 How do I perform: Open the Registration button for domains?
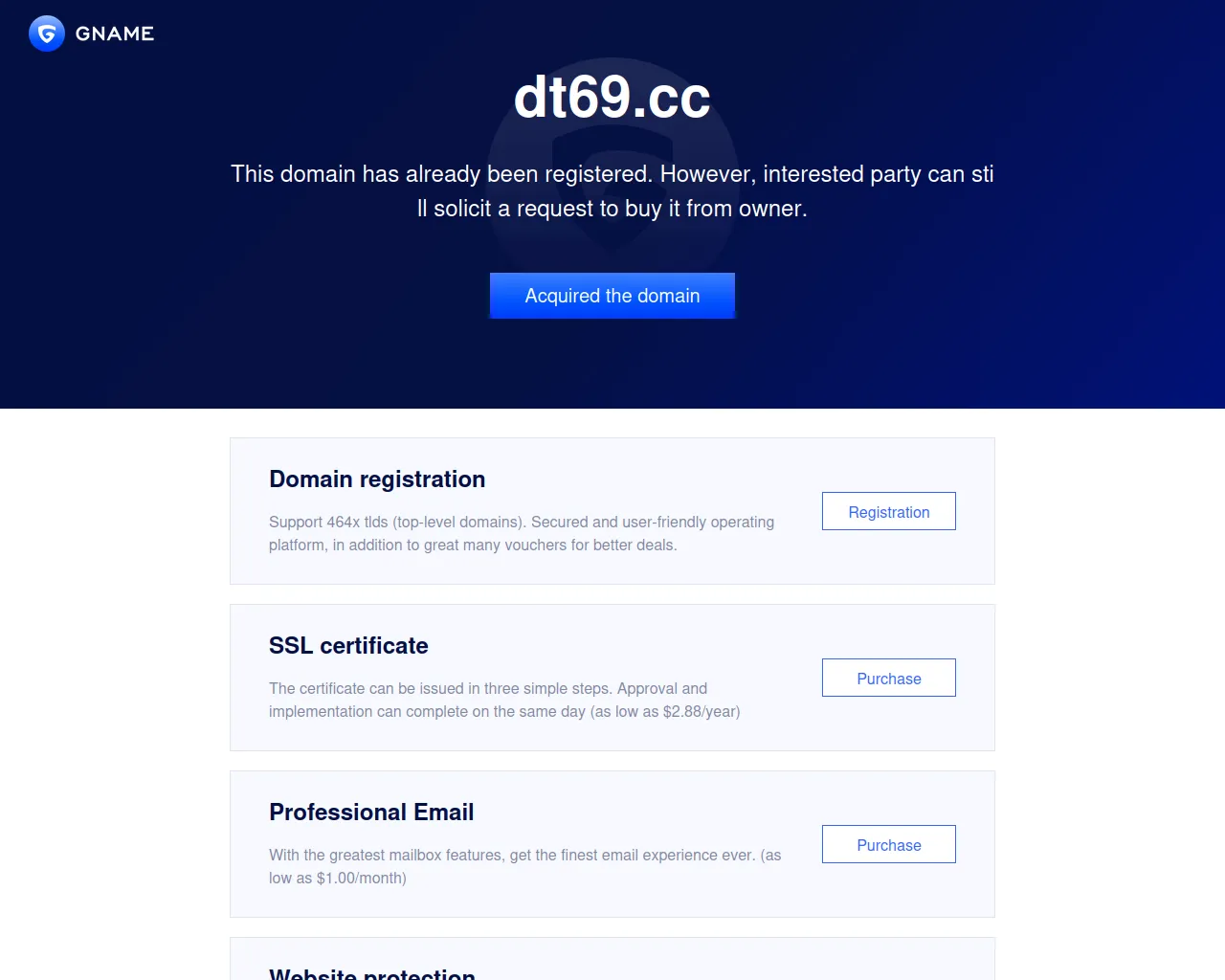(889, 511)
